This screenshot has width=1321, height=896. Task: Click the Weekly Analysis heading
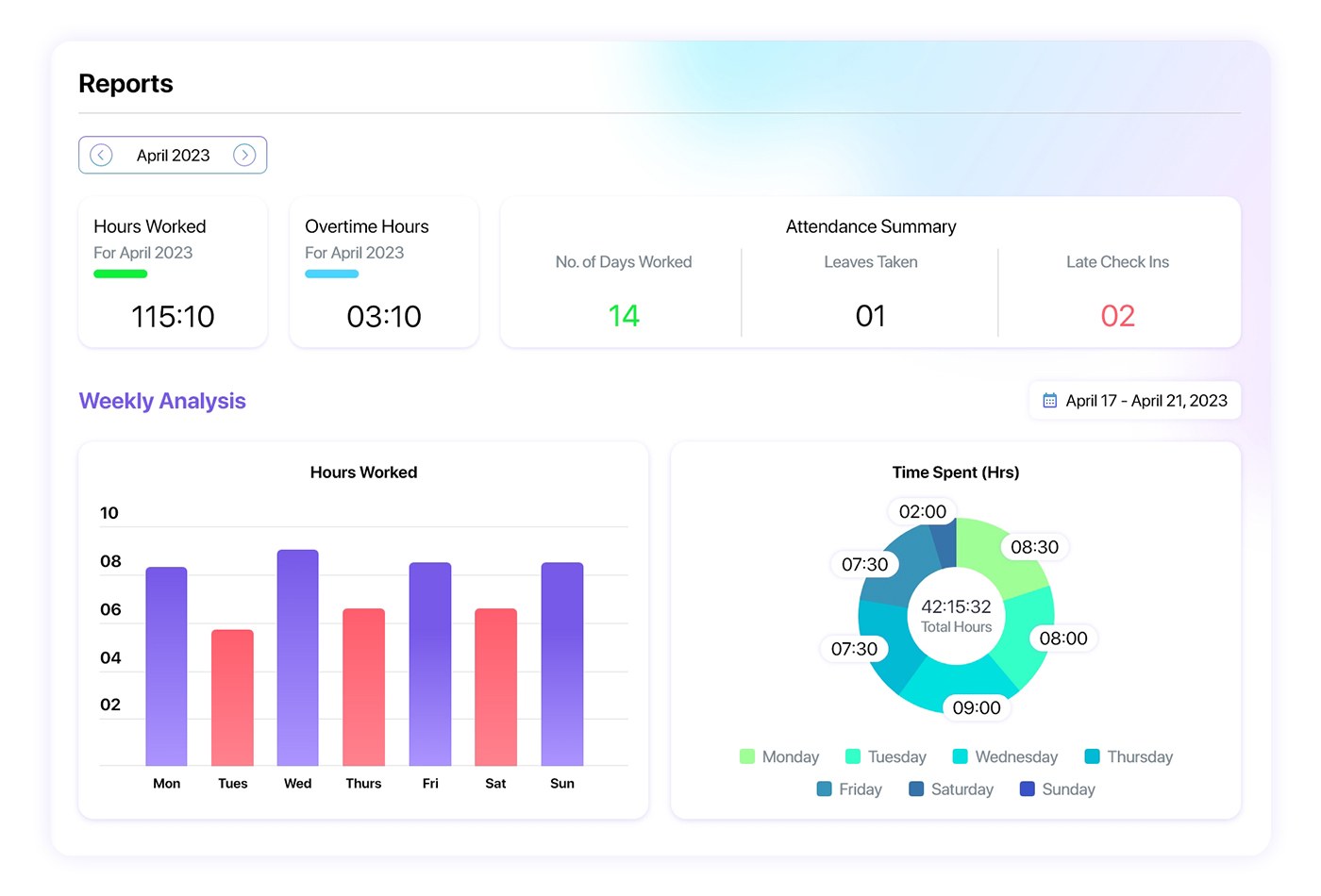tap(162, 401)
